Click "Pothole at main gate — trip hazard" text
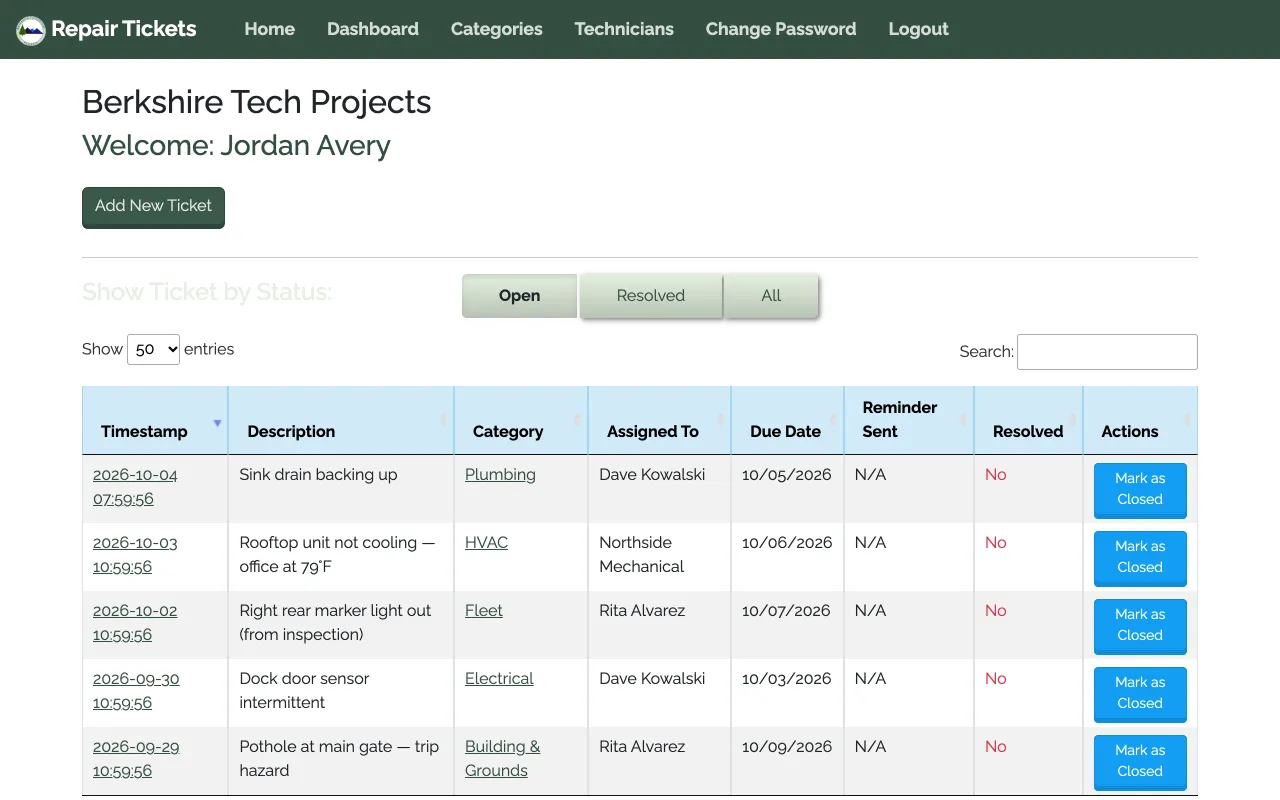Image resolution: width=1280 pixels, height=800 pixels. (x=339, y=759)
